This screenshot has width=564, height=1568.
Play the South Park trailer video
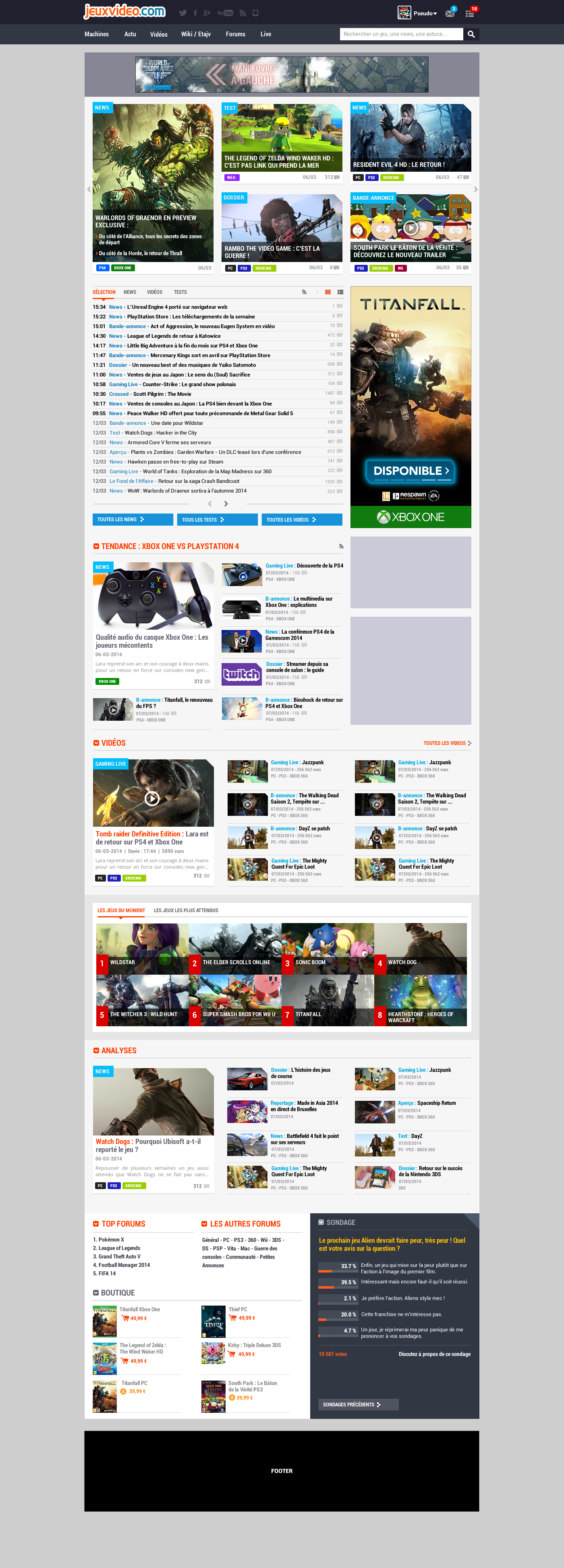point(411,228)
